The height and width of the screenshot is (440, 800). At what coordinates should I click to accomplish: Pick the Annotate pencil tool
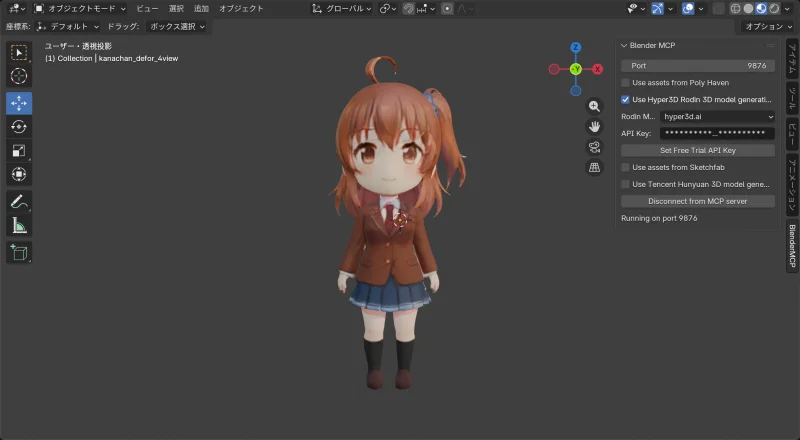click(19, 202)
